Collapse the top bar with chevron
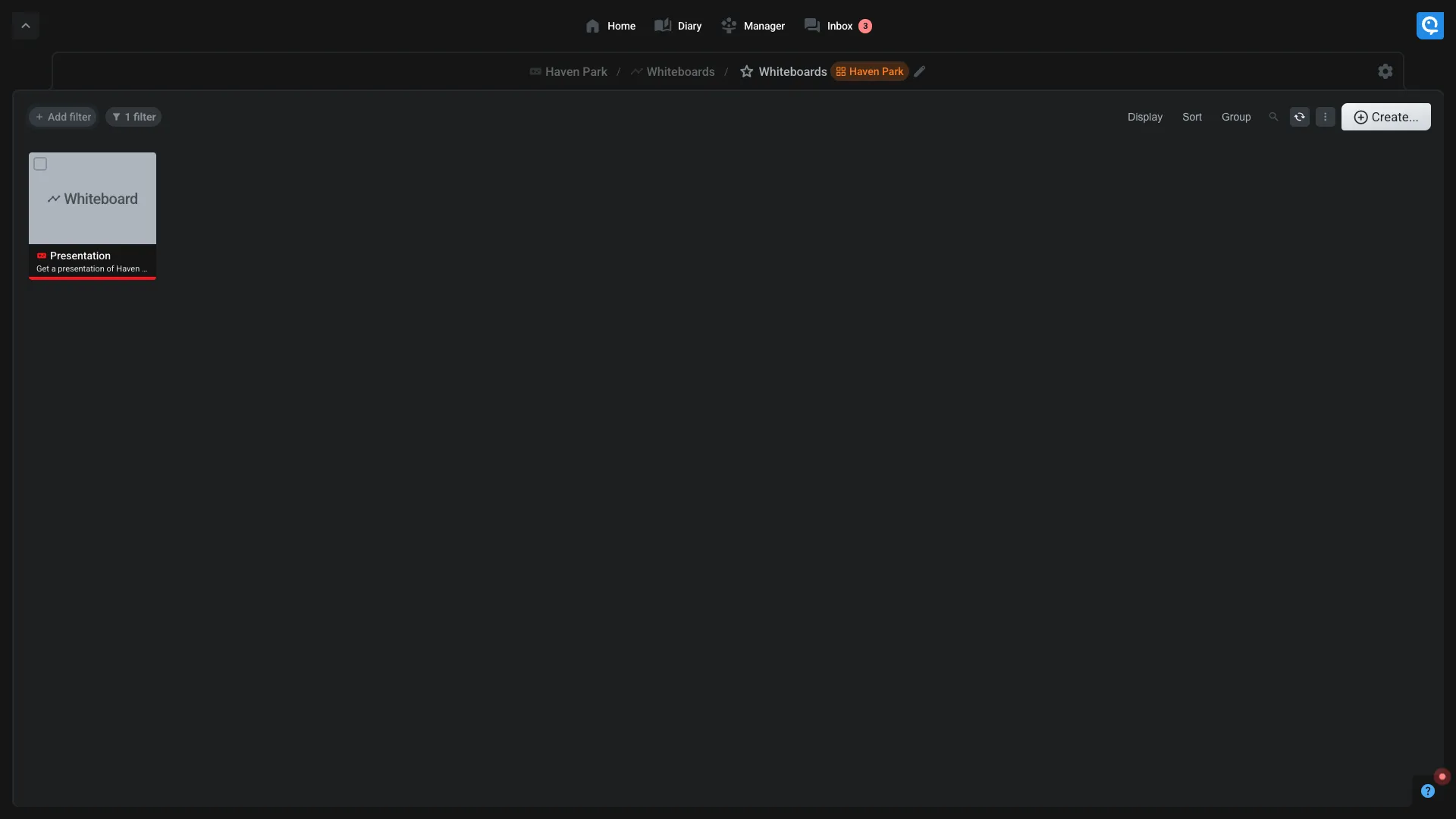Image resolution: width=1456 pixels, height=819 pixels. coord(25,26)
